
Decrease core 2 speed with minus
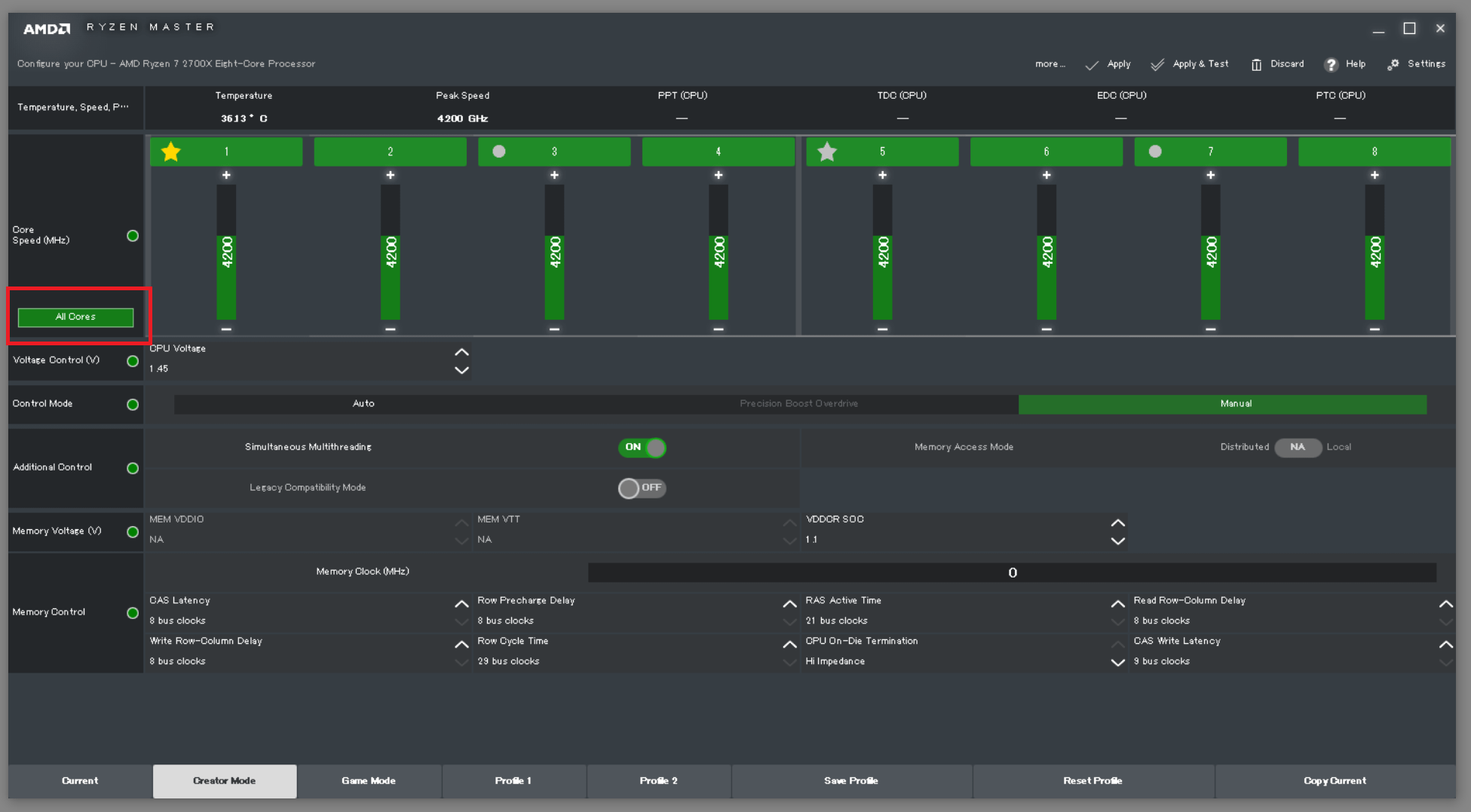pyautogui.click(x=391, y=329)
